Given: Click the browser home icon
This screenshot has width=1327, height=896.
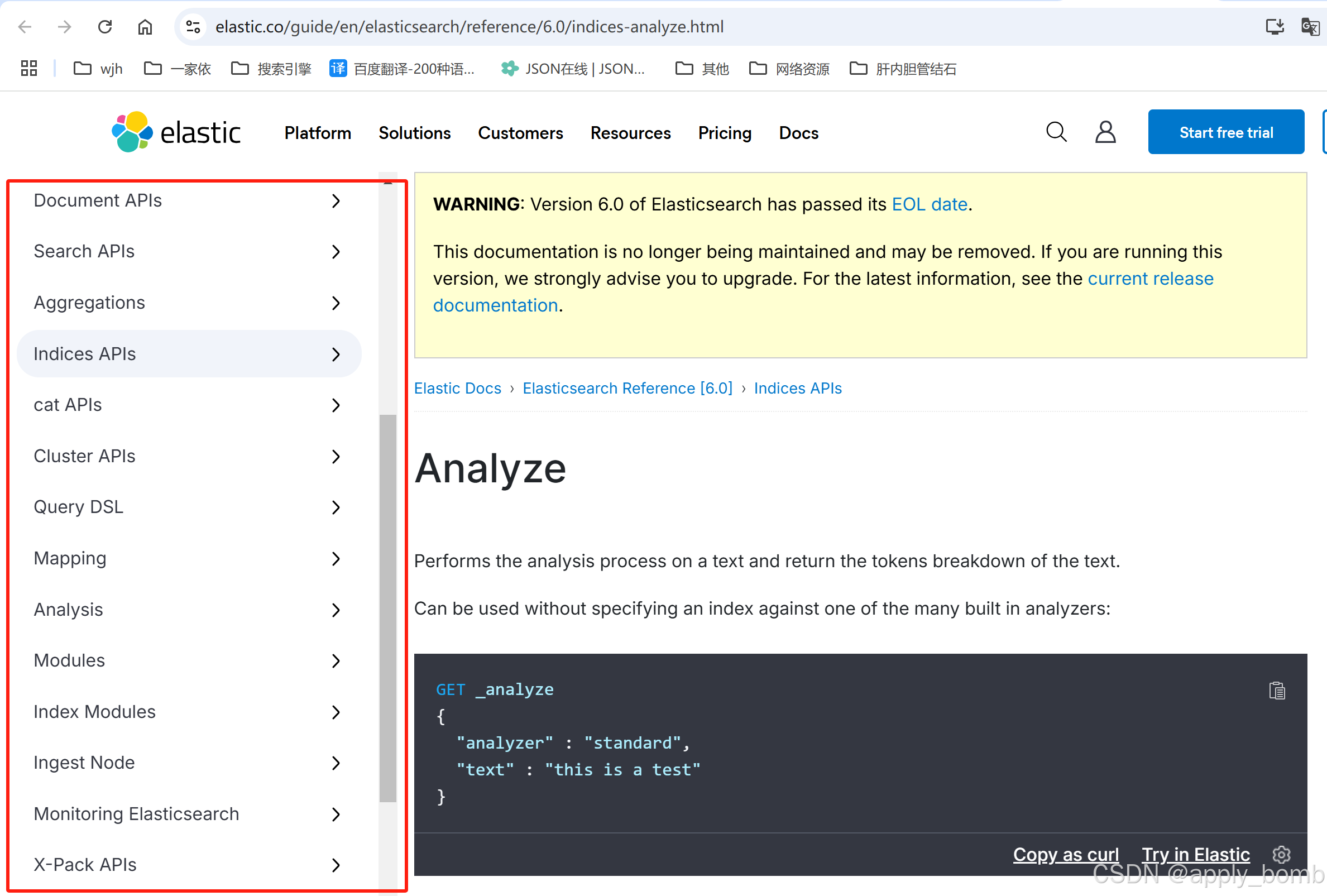Looking at the screenshot, I should (145, 26).
